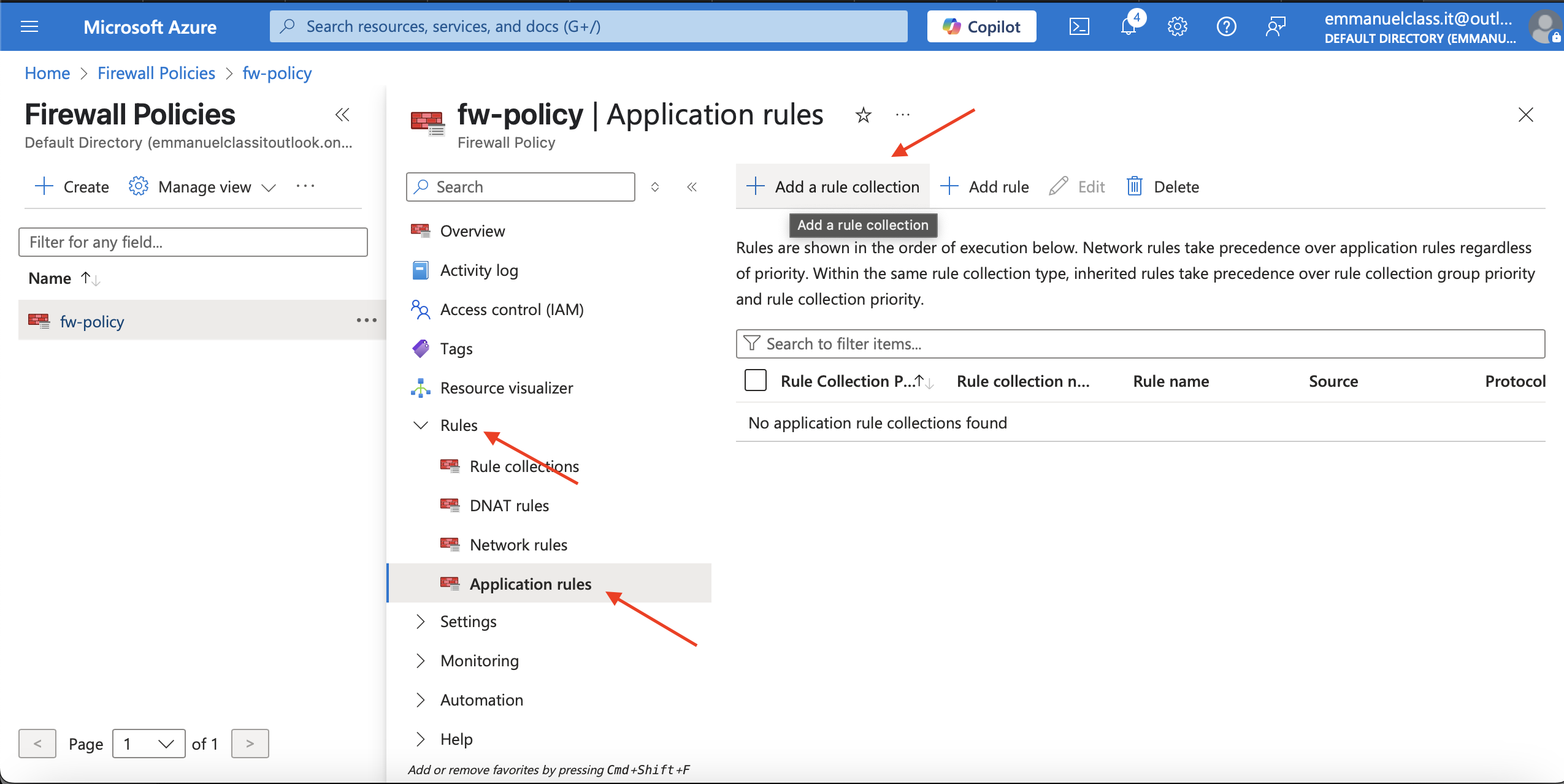The height and width of the screenshot is (784, 1564).
Task: Open Tags menu item
Action: point(456,349)
